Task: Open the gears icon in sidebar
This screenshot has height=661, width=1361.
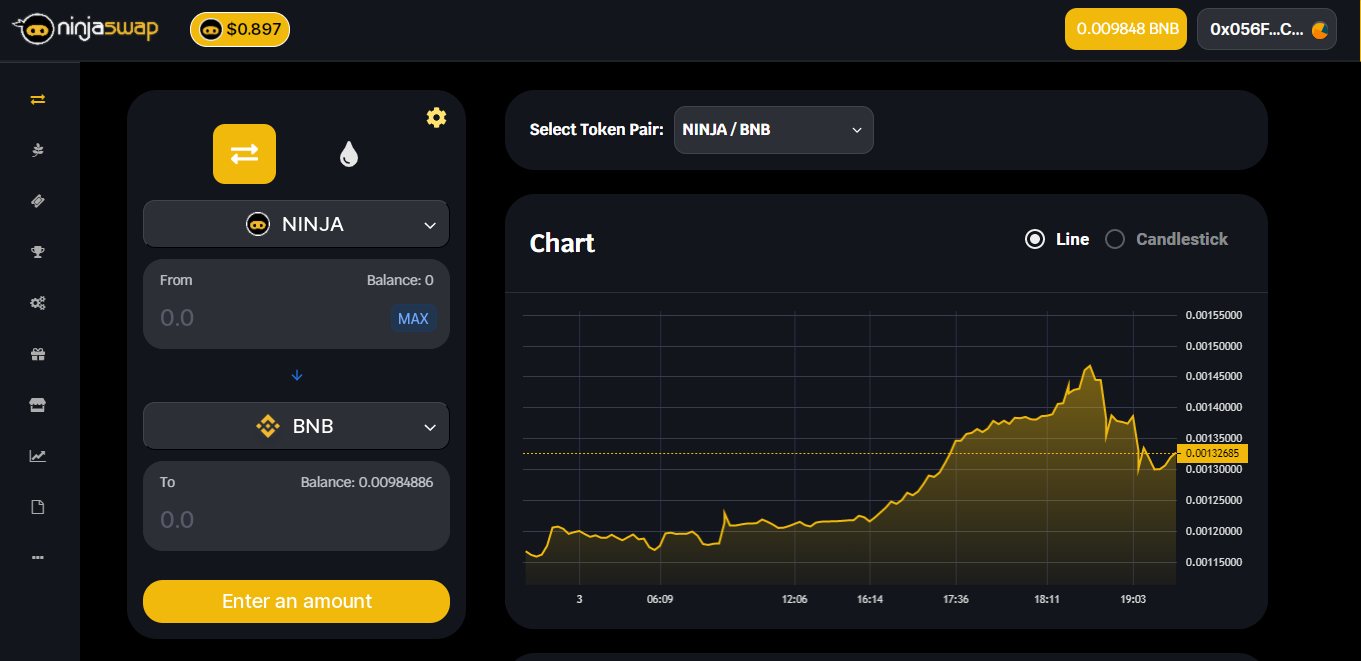Action: coord(38,303)
